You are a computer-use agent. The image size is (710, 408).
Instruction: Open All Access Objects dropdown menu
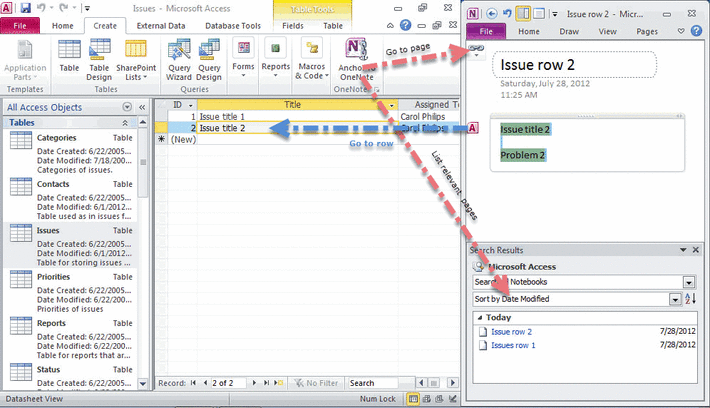click(127, 107)
